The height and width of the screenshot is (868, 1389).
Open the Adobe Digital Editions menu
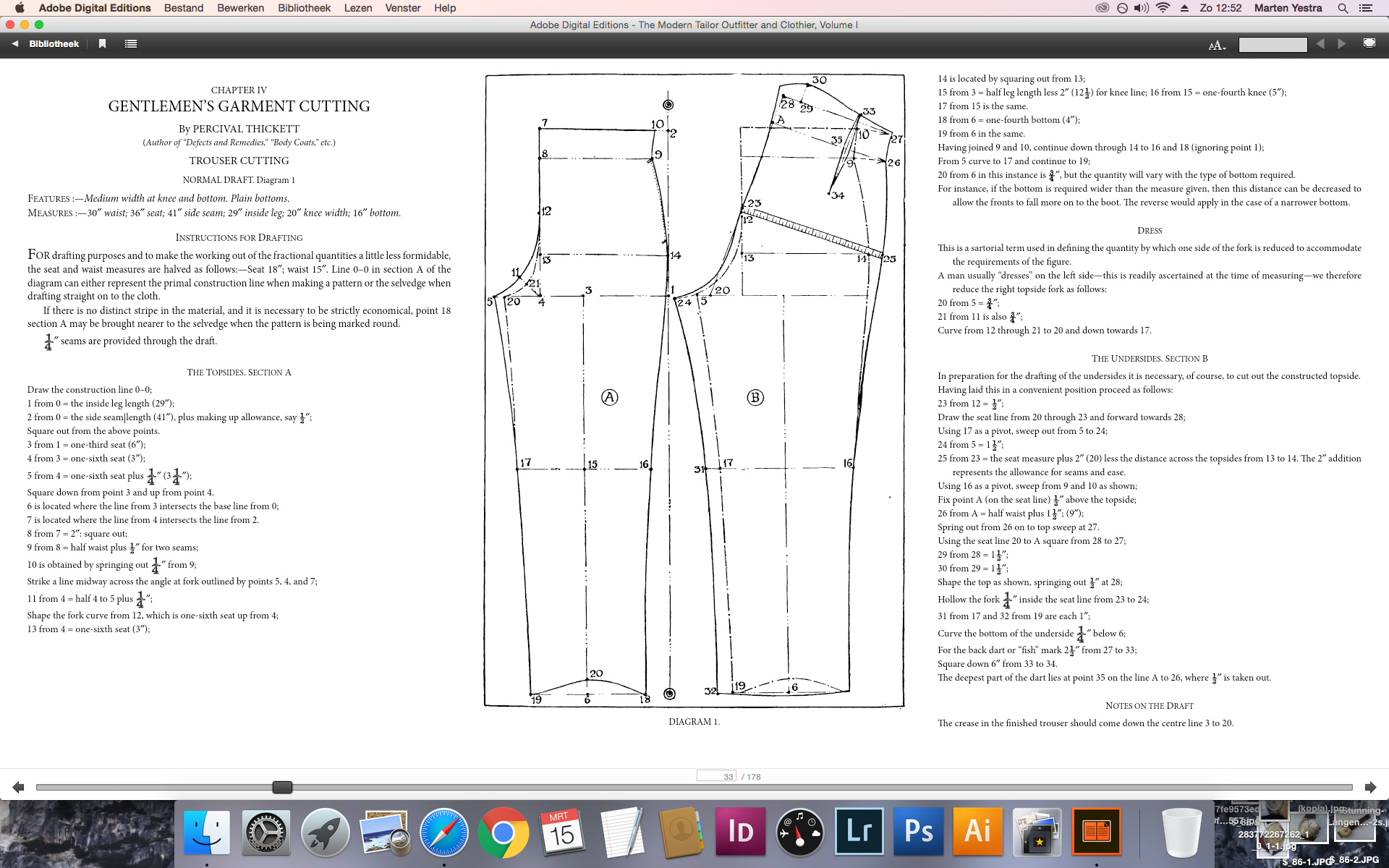(95, 8)
